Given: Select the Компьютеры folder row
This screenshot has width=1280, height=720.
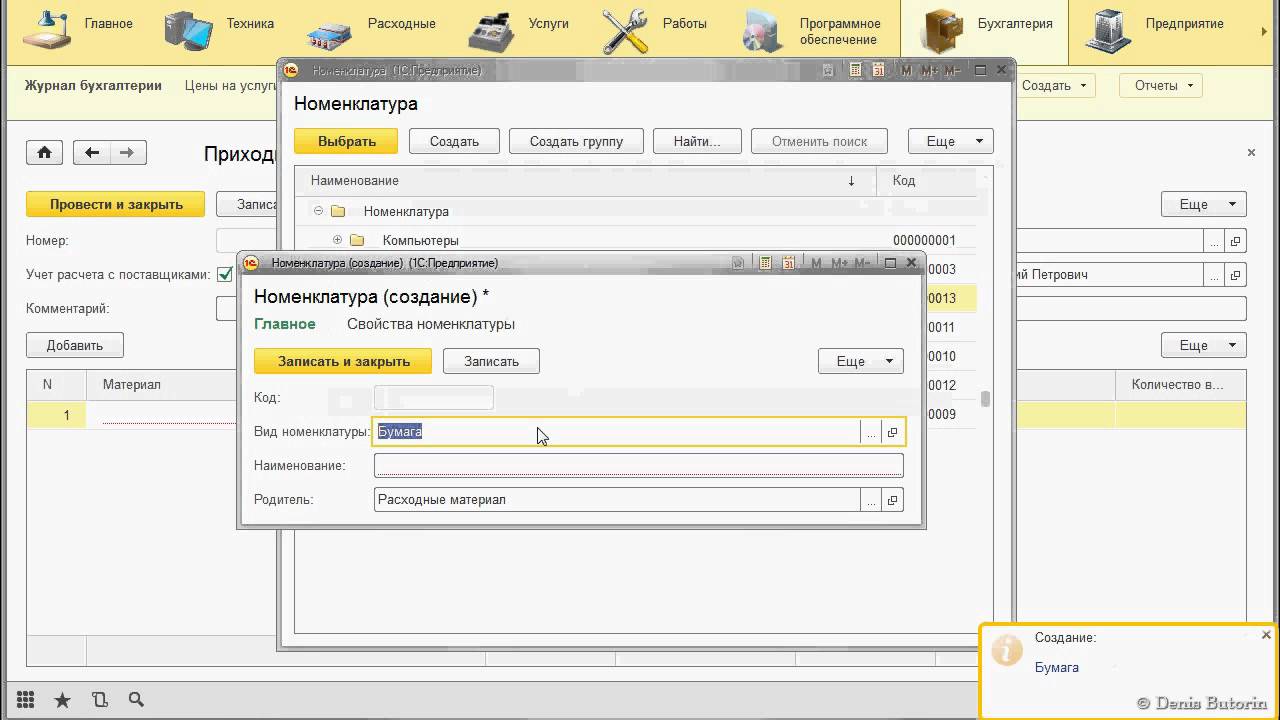Looking at the screenshot, I should (635, 240).
